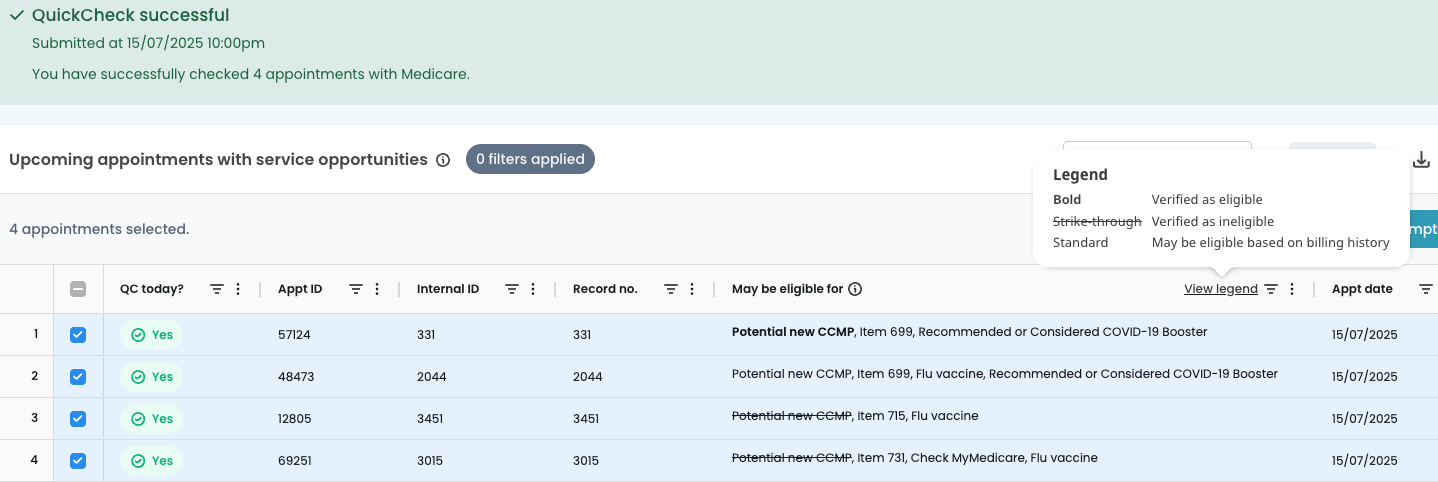Click the info icon beside service opportunities heading
The image size is (1438, 482).
[x=443, y=160]
